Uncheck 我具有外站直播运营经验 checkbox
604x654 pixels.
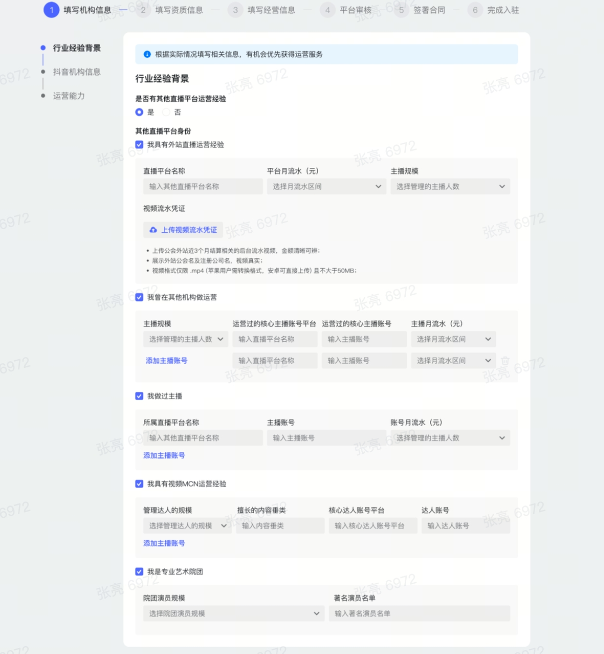point(139,144)
